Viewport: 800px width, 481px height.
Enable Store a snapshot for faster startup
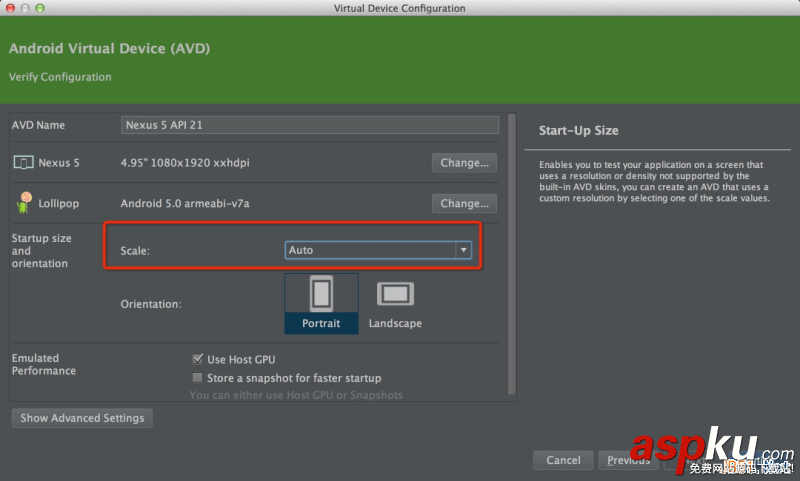pos(197,377)
